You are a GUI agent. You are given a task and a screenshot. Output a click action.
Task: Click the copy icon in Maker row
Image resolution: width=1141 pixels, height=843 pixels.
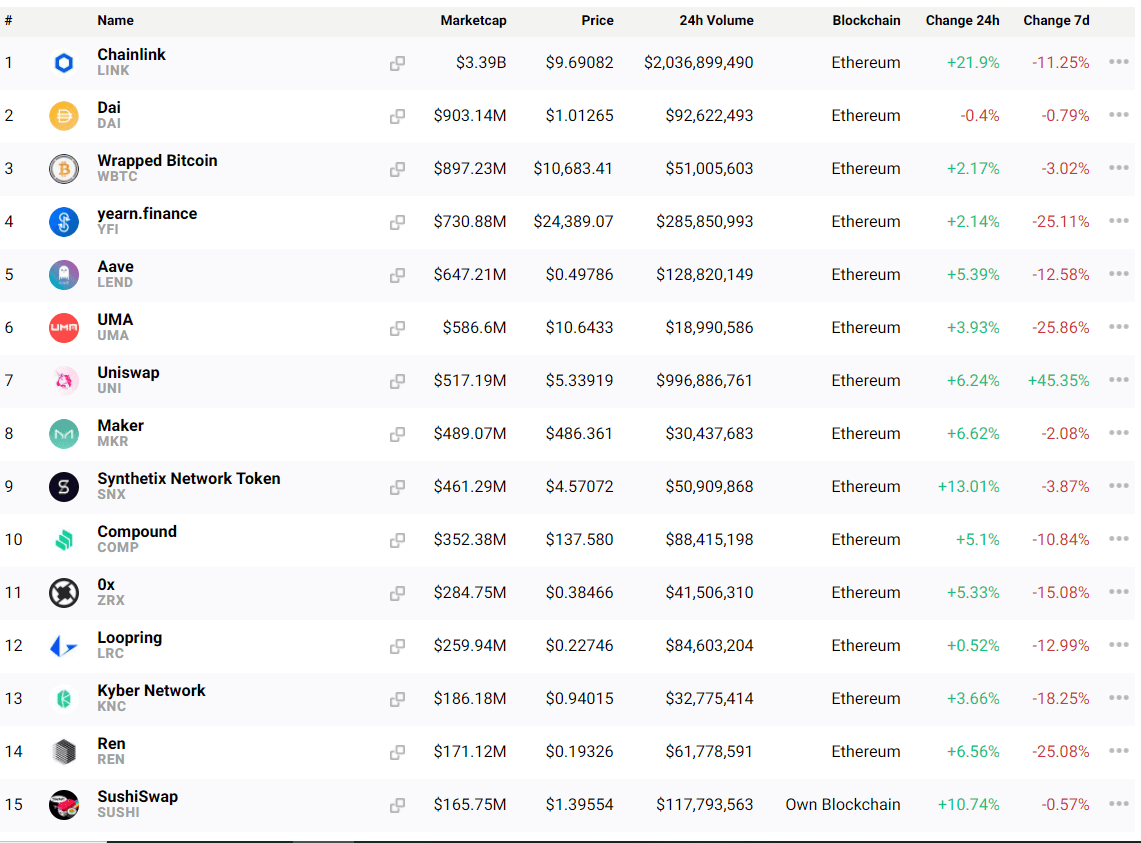(x=397, y=434)
